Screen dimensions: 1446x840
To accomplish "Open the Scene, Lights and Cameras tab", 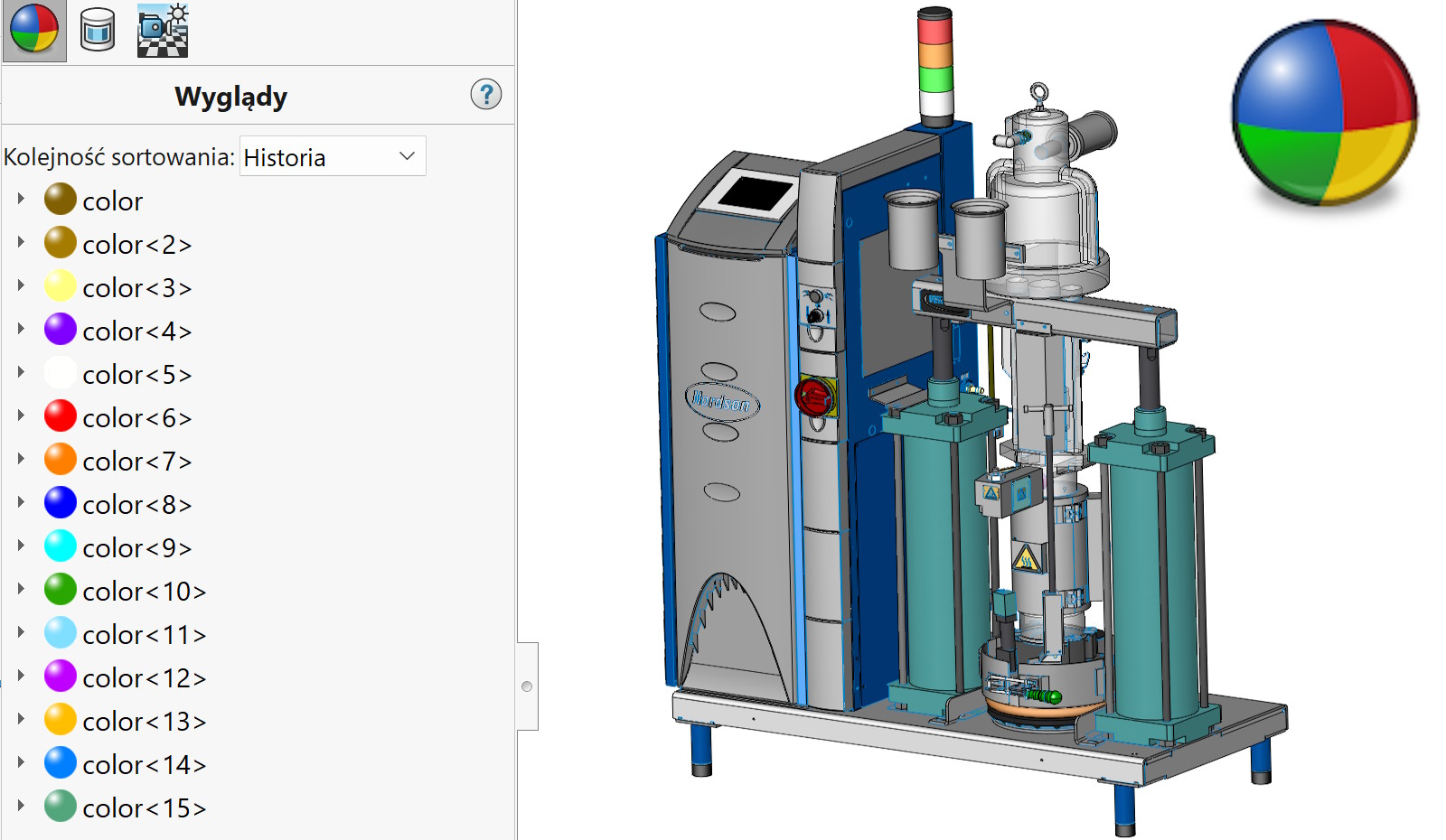I will click(x=163, y=30).
